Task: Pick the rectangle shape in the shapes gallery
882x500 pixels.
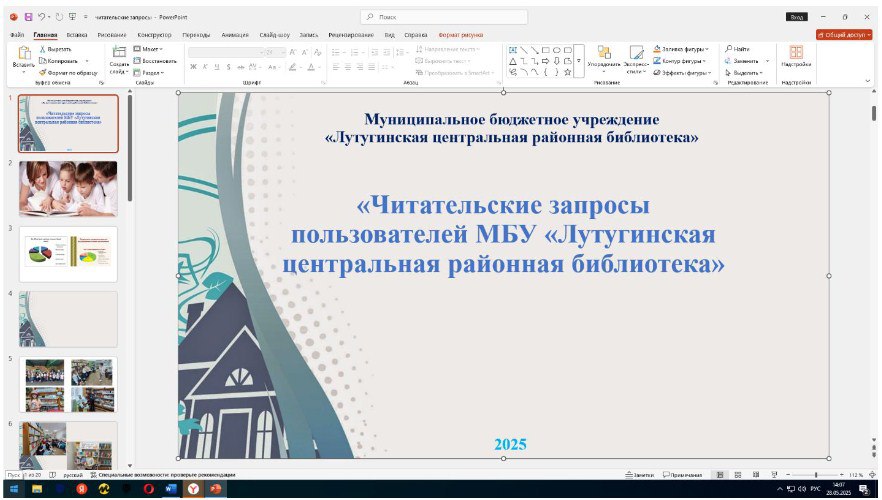Action: tap(546, 49)
